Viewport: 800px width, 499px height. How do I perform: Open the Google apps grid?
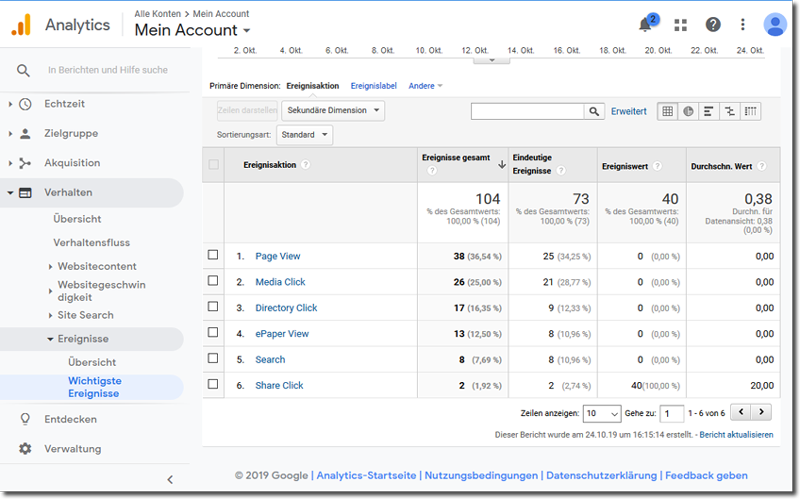pyautogui.click(x=681, y=24)
